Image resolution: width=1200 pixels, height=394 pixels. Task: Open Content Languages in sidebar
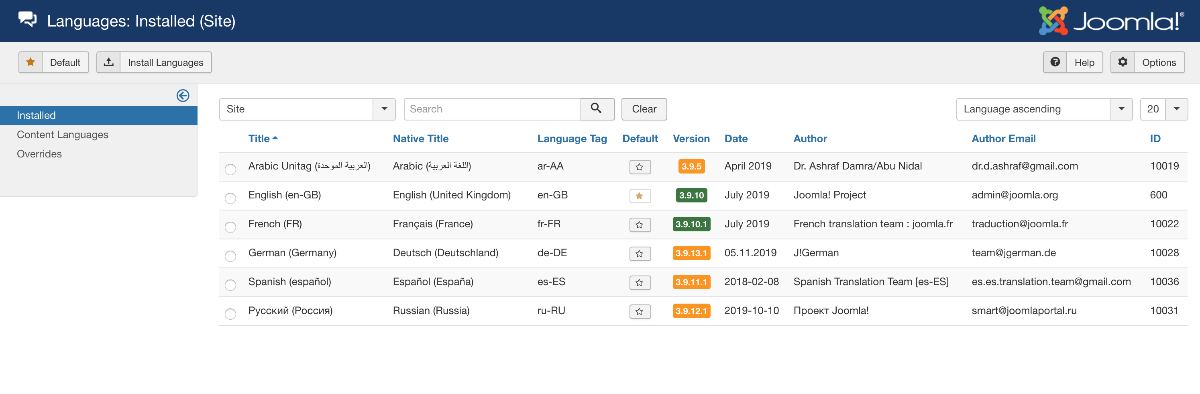(x=63, y=134)
